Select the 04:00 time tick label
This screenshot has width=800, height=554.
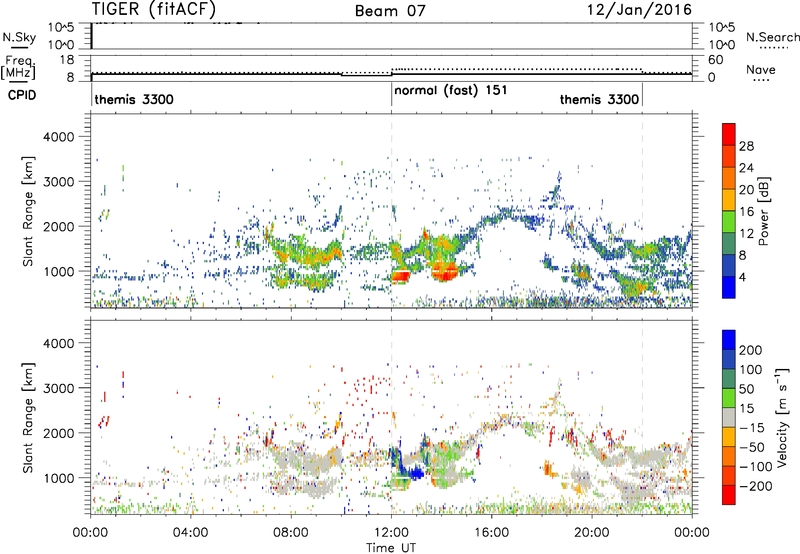coord(190,533)
